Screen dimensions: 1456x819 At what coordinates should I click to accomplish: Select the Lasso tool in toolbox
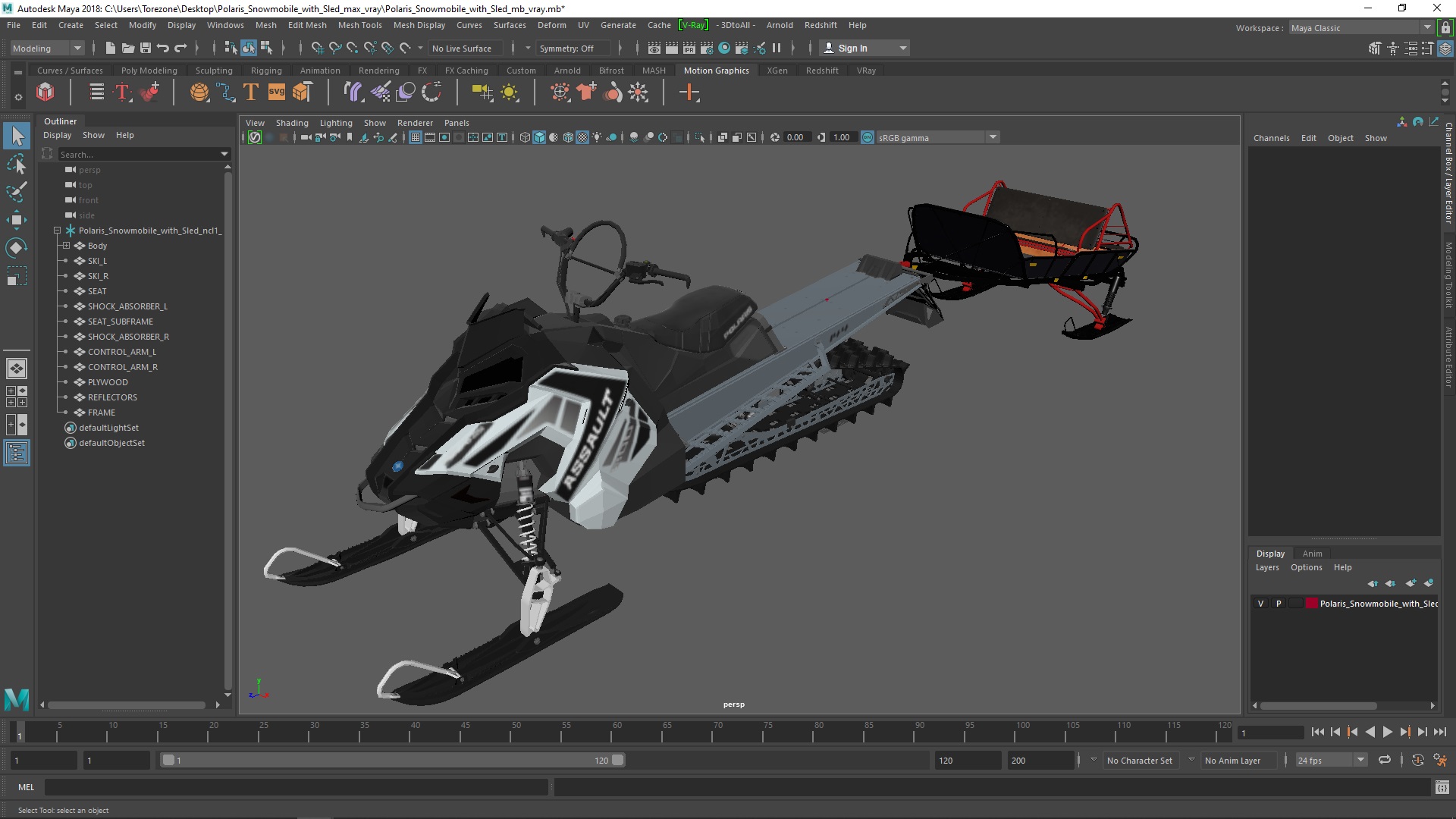(x=17, y=164)
